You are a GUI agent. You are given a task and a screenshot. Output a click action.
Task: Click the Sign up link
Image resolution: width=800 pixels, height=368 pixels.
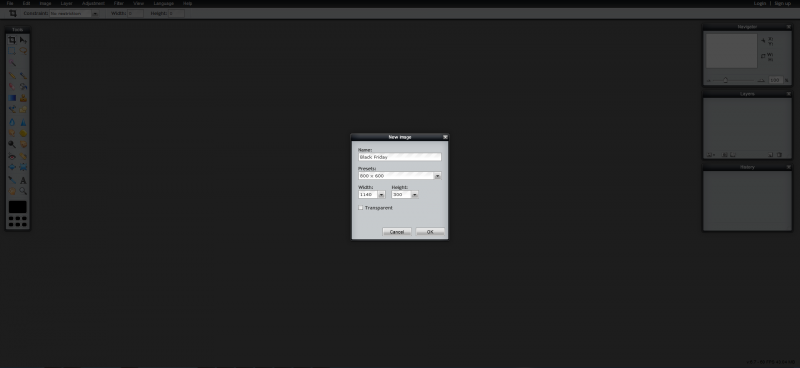783,3
